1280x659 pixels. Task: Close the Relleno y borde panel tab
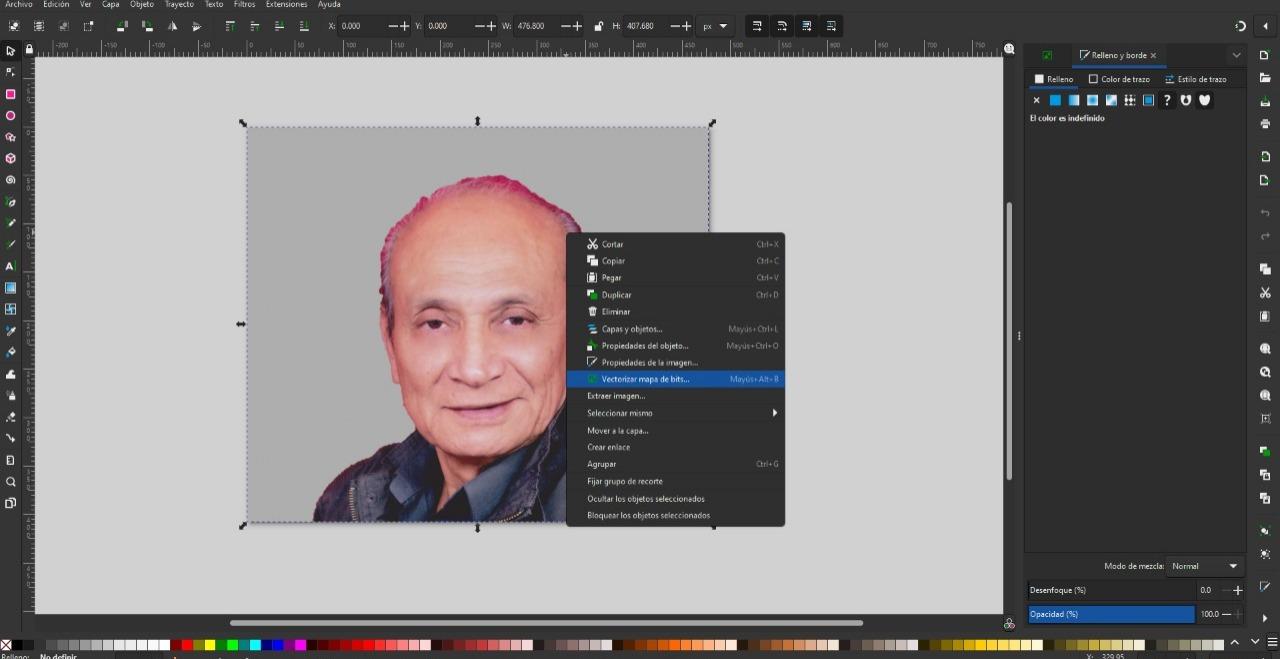1153,56
